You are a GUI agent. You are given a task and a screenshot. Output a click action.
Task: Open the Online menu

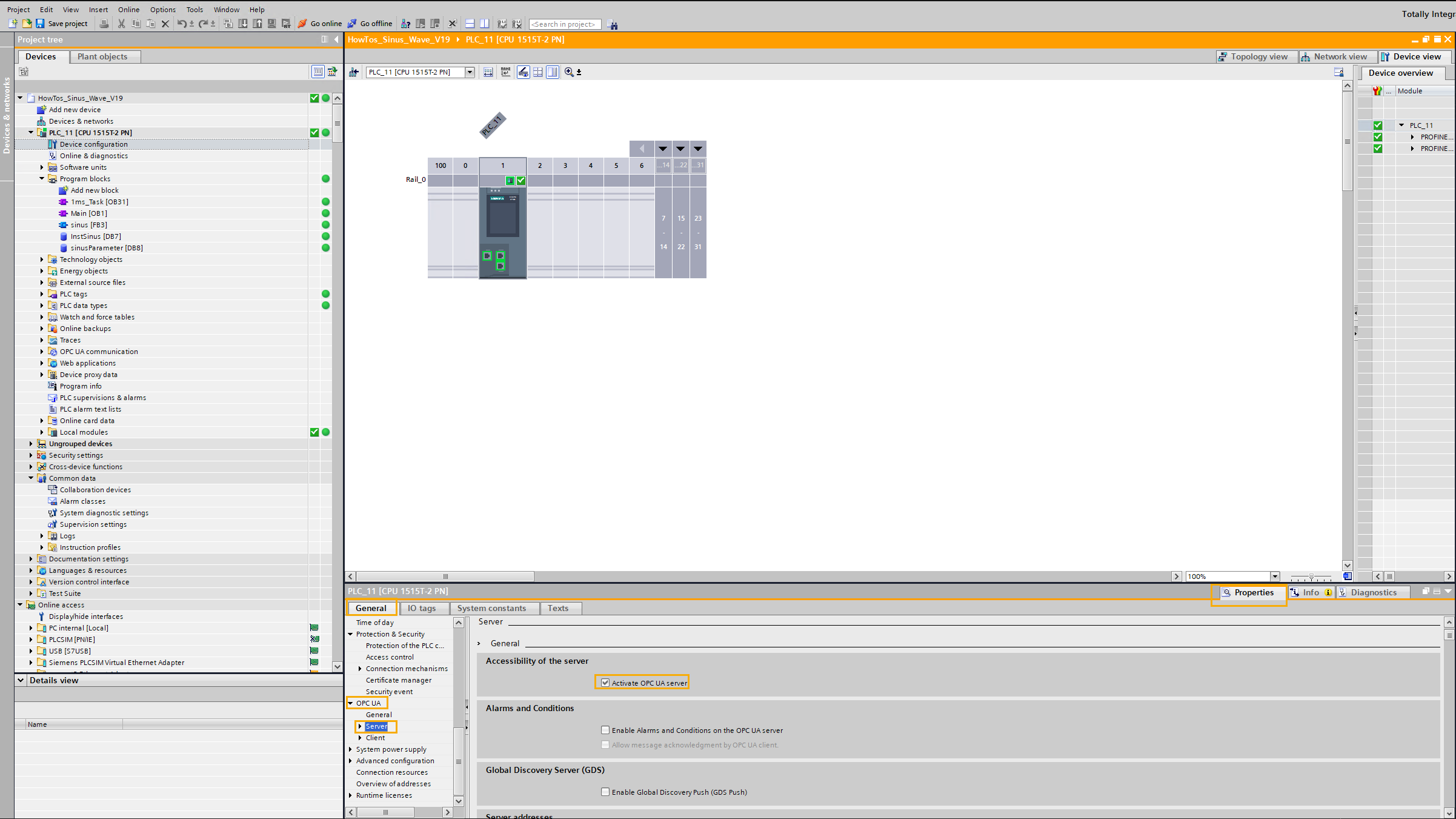point(128,10)
